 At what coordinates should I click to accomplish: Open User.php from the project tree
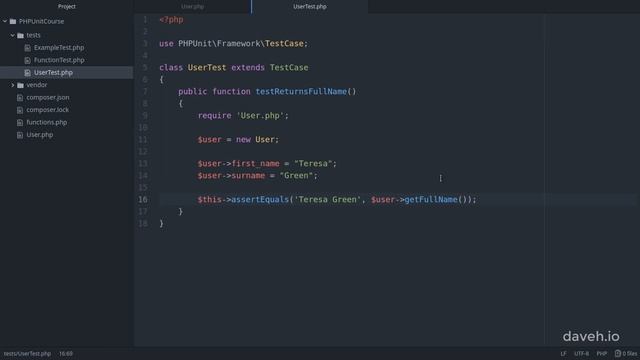pyautogui.click(x=40, y=135)
